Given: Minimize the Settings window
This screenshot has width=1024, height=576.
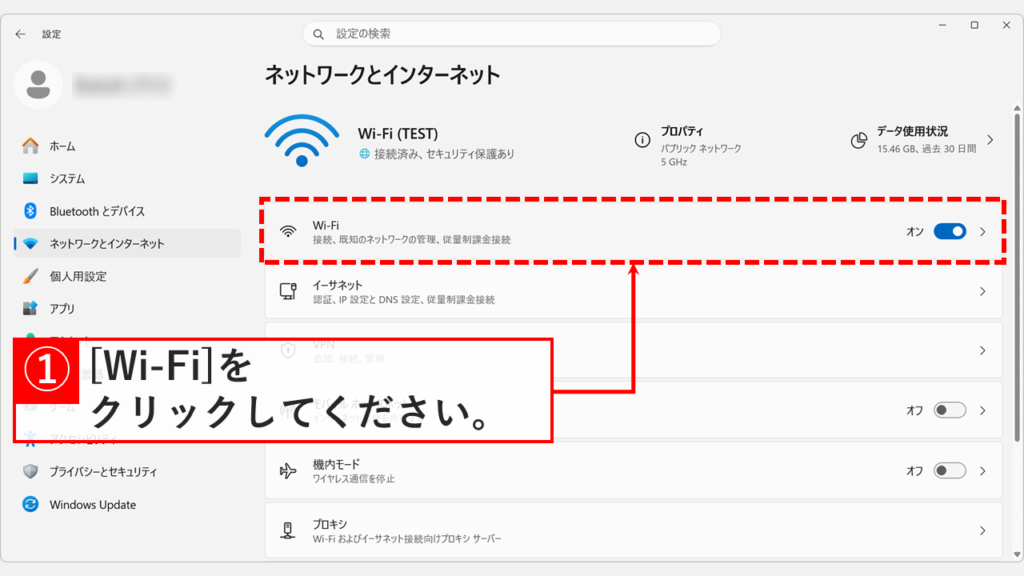Looking at the screenshot, I should point(942,25).
